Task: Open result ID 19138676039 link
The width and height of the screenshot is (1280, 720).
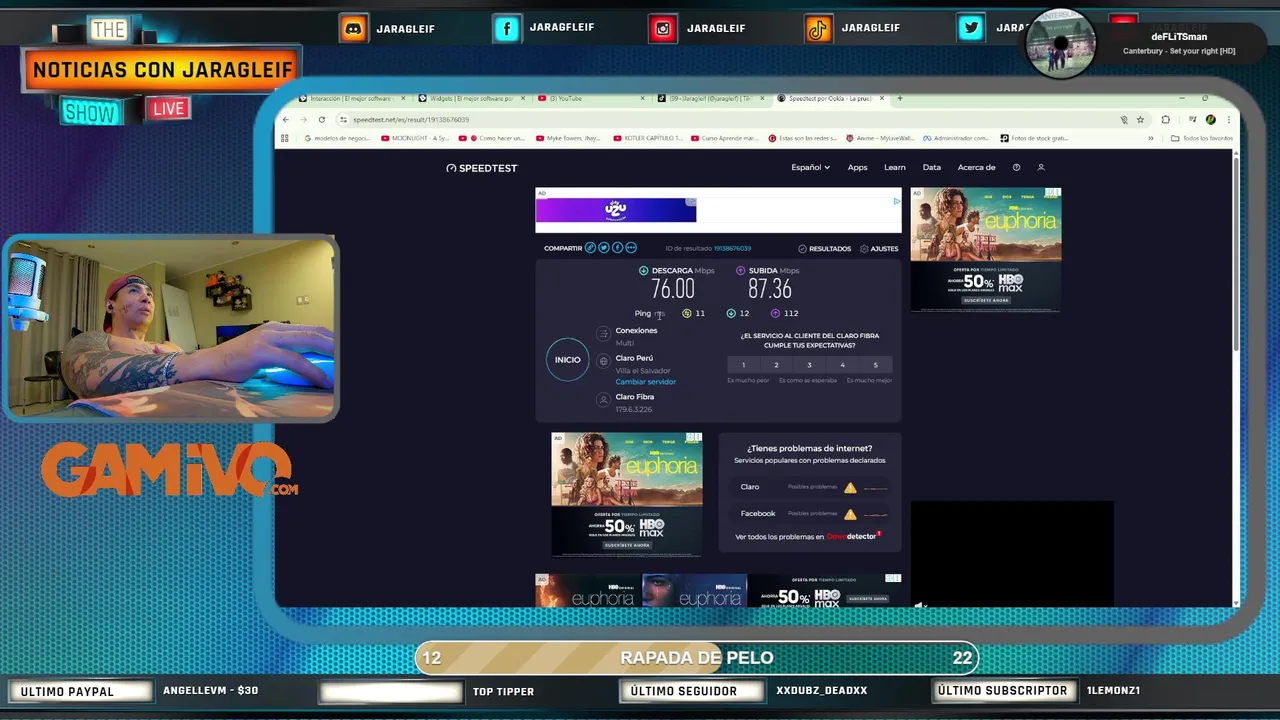Action: click(733, 249)
